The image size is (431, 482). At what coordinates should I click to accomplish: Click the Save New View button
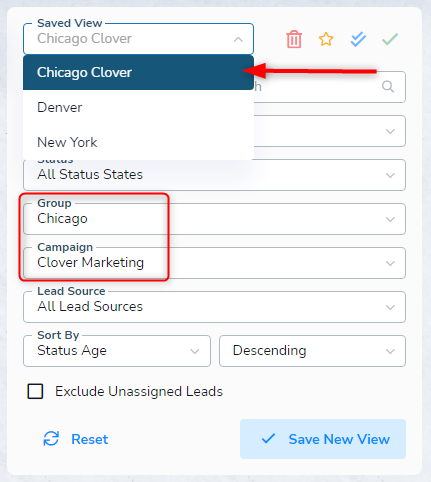point(323,439)
